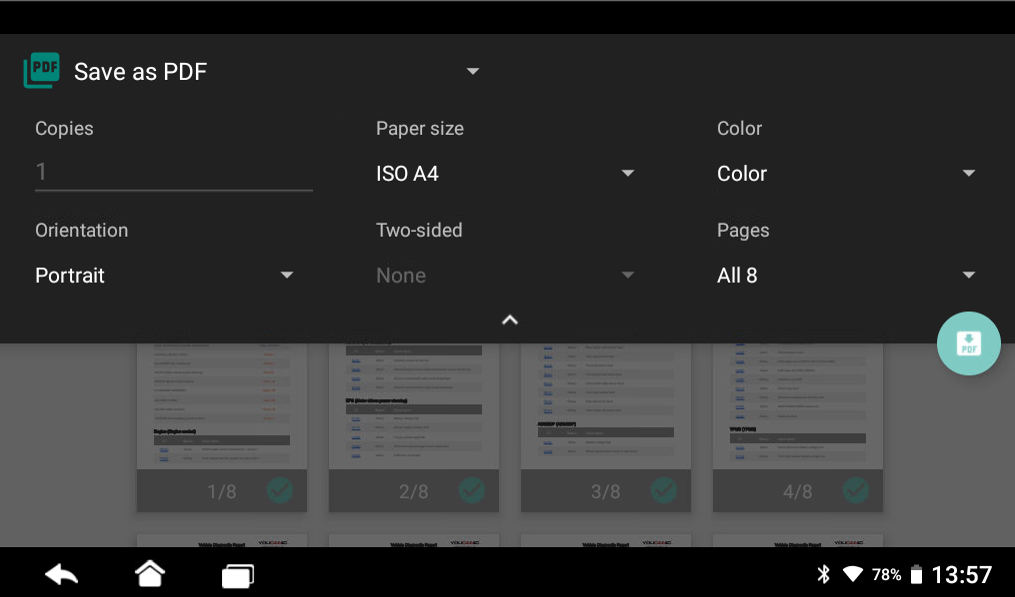Open the Two-sided None dropdown
The height and width of the screenshot is (597, 1015).
click(505, 275)
